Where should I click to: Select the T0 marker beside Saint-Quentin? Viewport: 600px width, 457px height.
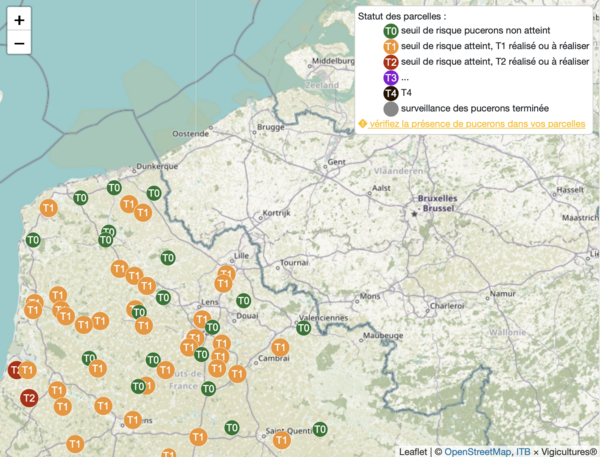319,430
